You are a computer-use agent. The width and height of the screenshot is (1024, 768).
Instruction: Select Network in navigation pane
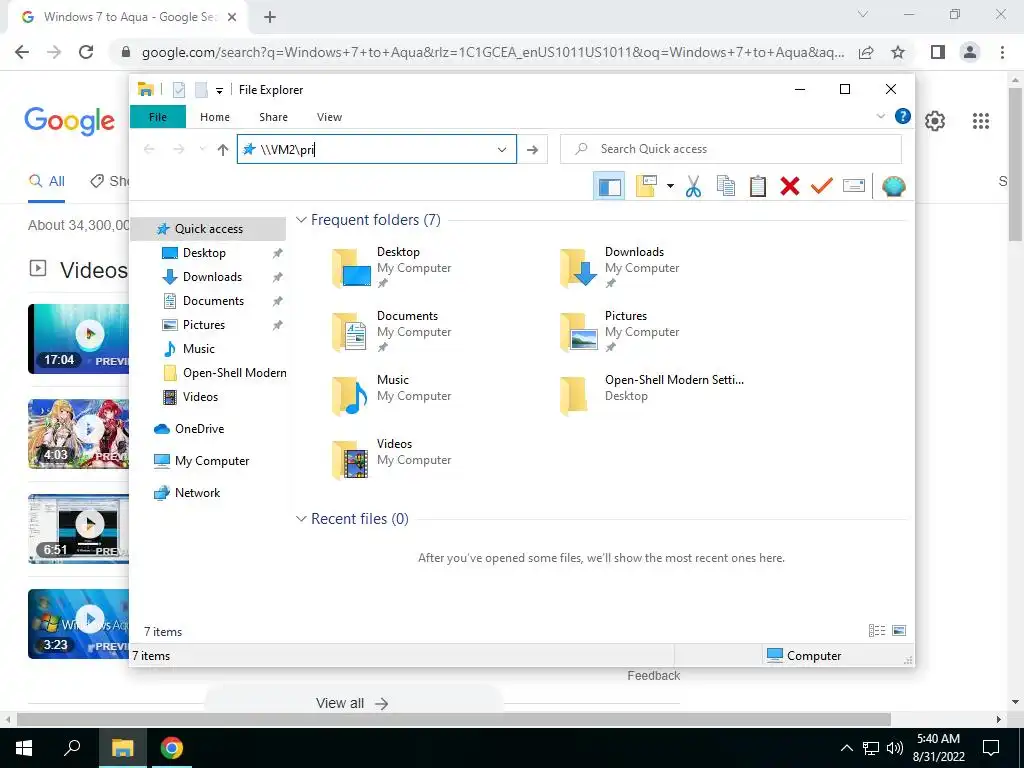tap(197, 493)
